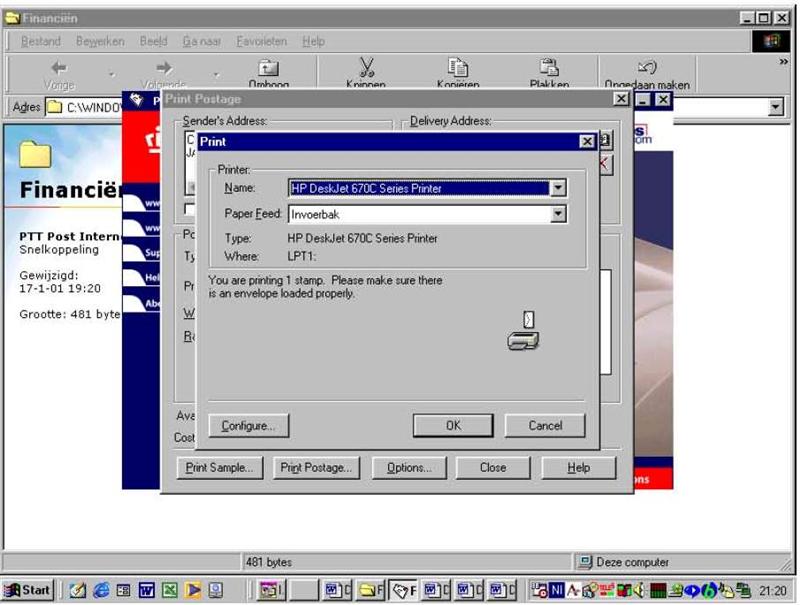The image size is (800, 605).
Task: Click the taskbar clock showing 21:20
Action: (772, 591)
